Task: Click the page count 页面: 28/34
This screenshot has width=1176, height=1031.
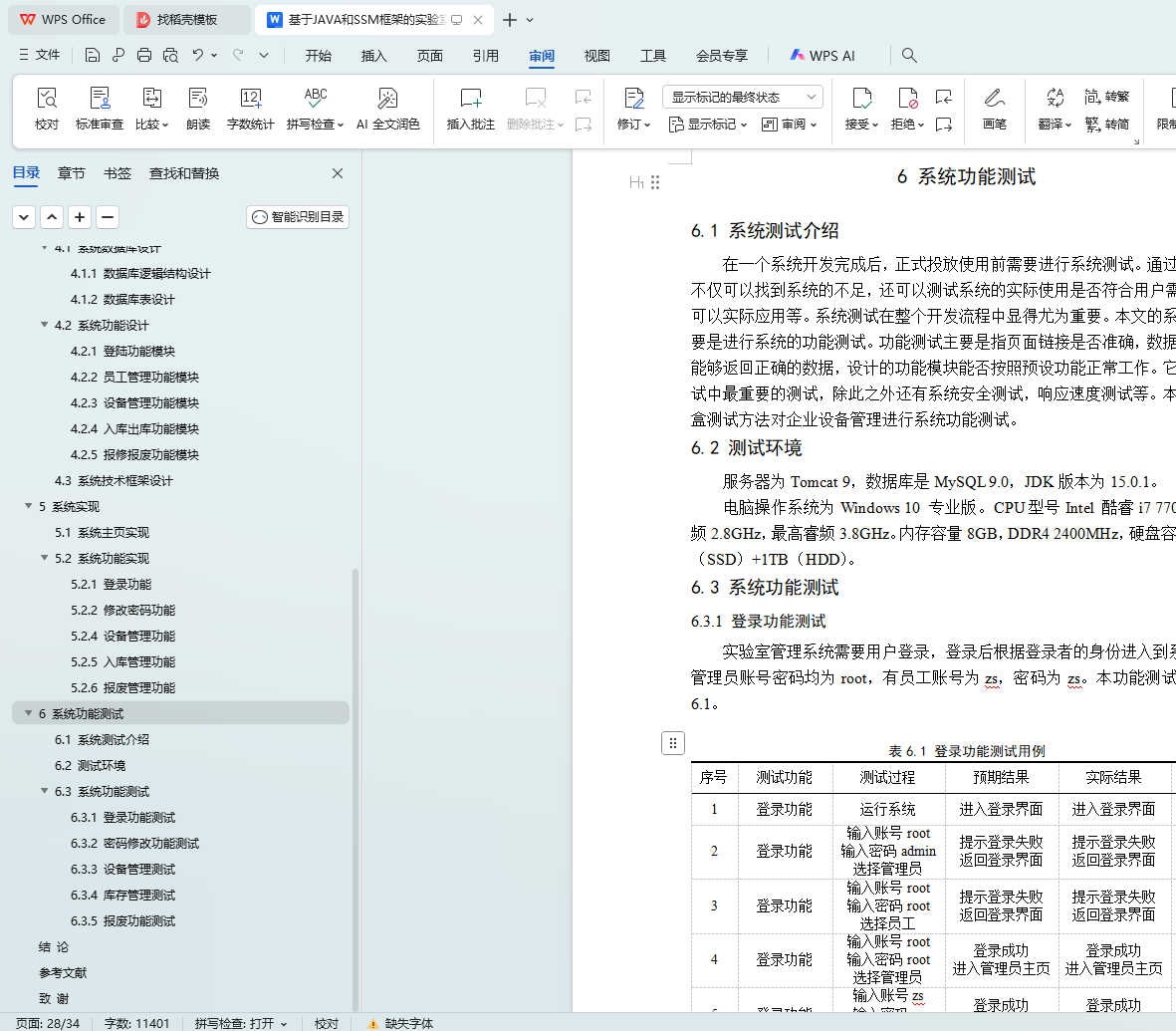Action: (x=47, y=1023)
